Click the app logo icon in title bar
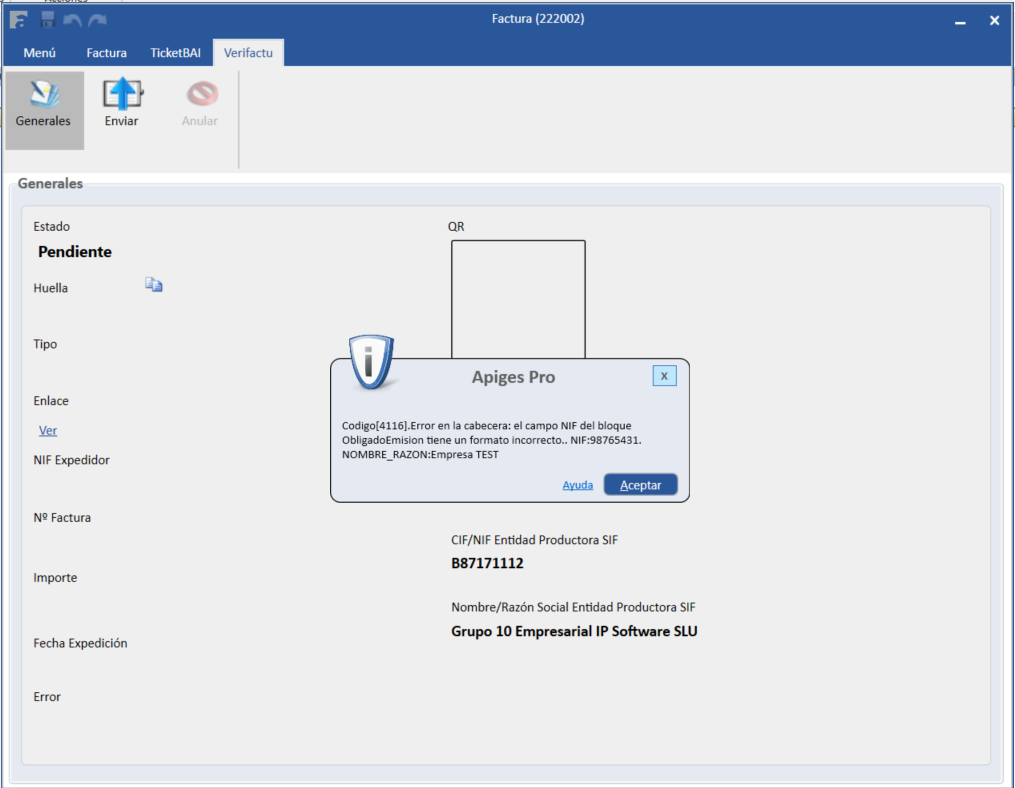Image resolution: width=1015 pixels, height=788 pixels. coord(19,20)
